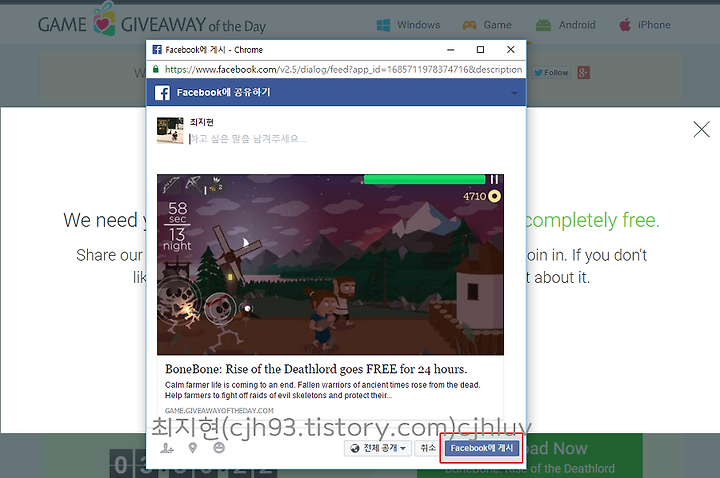Click GAME.GIVEAWAYOFTHEDAY.COM source link
720x478 pixels.
point(219,411)
